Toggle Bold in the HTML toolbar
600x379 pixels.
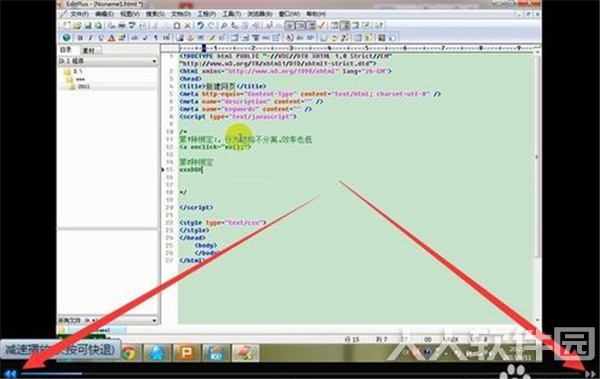tap(80, 38)
